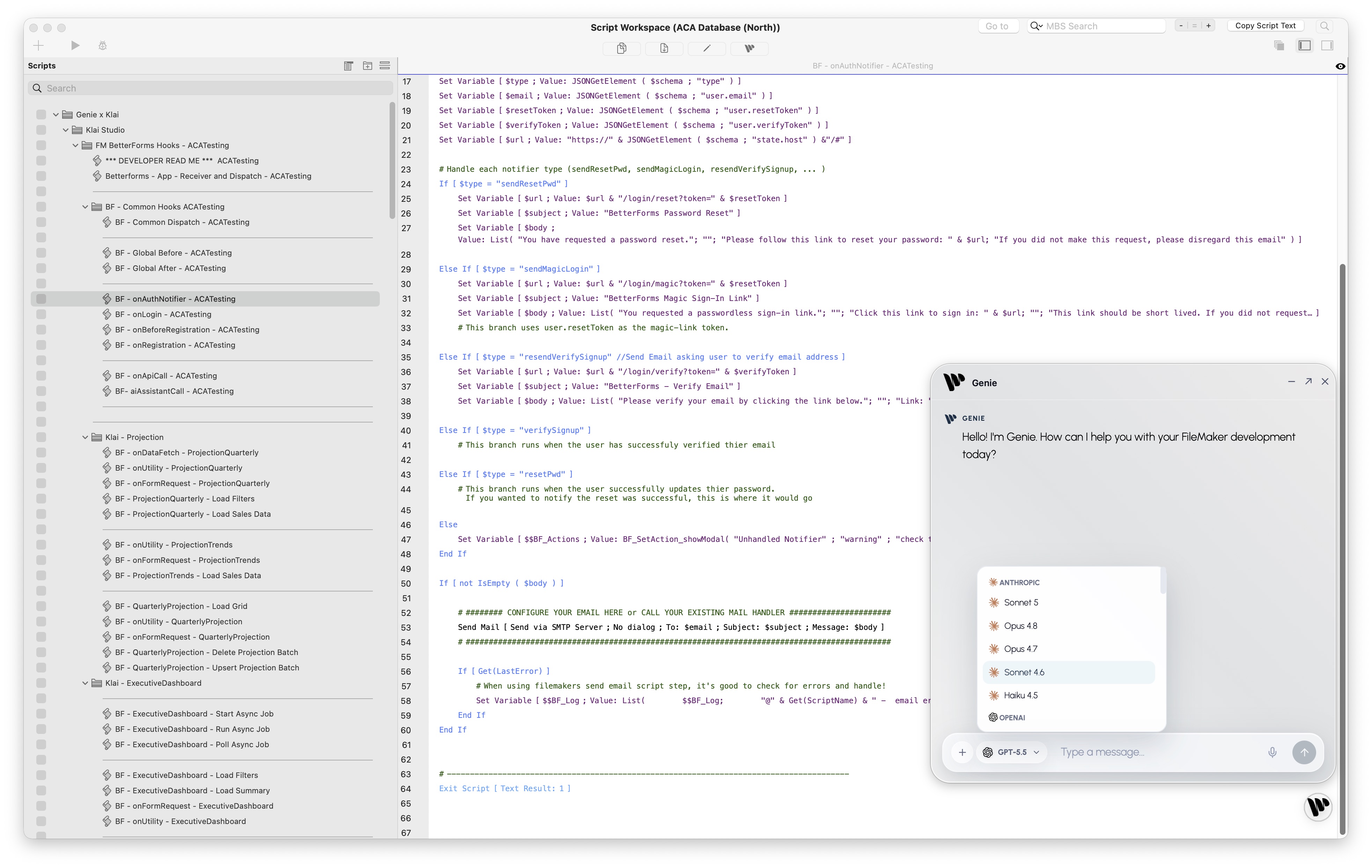Viewport: 1372px width, 868px height.
Task: Select Sonnet 5 model in list
Action: click(x=1069, y=602)
